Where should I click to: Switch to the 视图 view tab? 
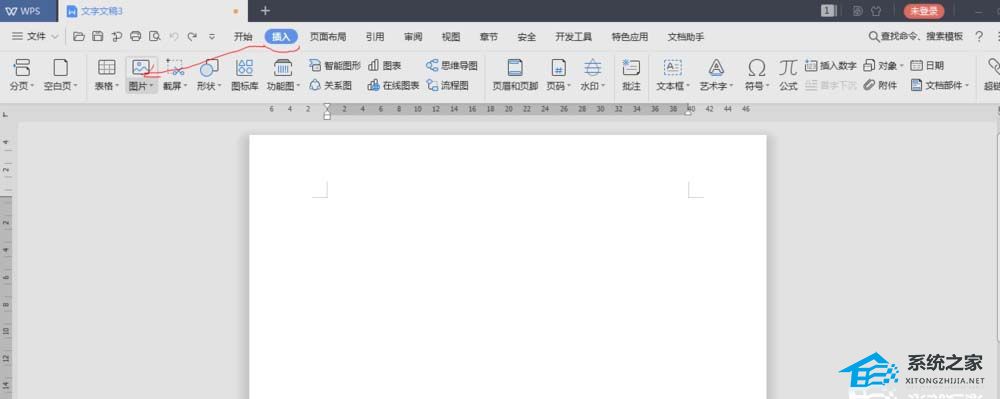click(x=451, y=37)
